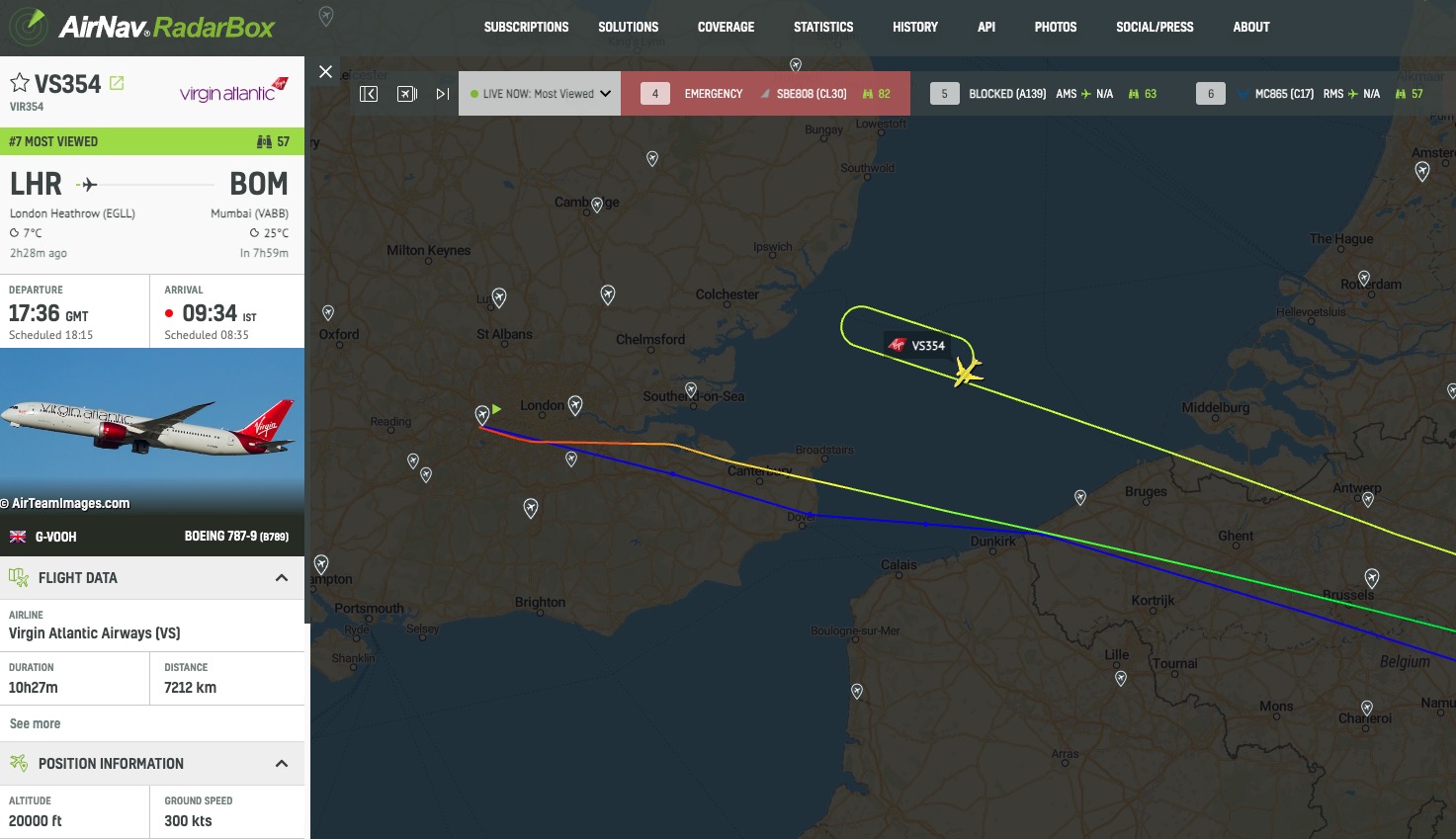Open LIVE NOW Most Viewed dropdown
Viewport: 1456px width, 839px height.
(540, 94)
